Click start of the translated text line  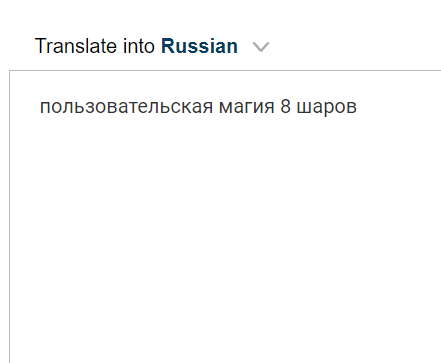click(x=40, y=107)
